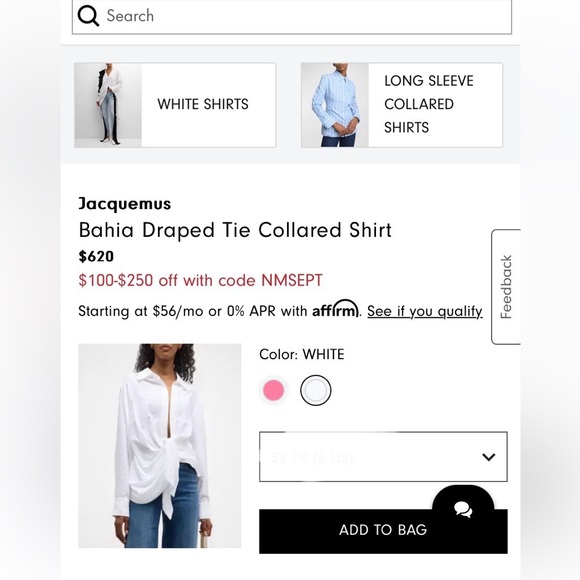Image resolution: width=580 pixels, height=580 pixels.
Task: Open the Feedback side tab
Action: click(506, 287)
